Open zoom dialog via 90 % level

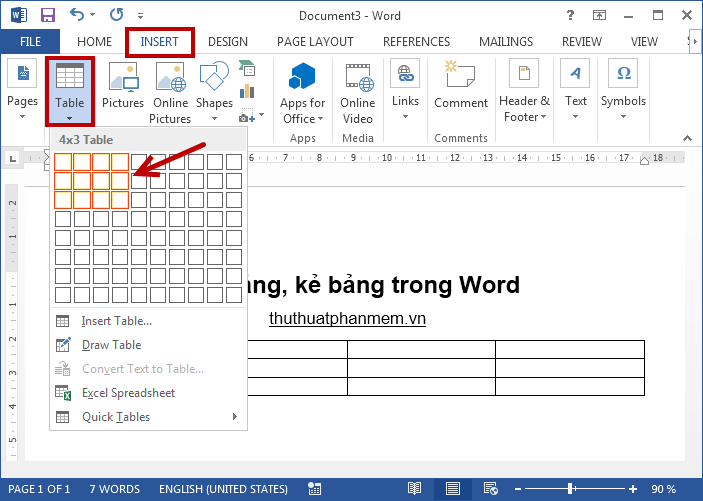point(664,489)
